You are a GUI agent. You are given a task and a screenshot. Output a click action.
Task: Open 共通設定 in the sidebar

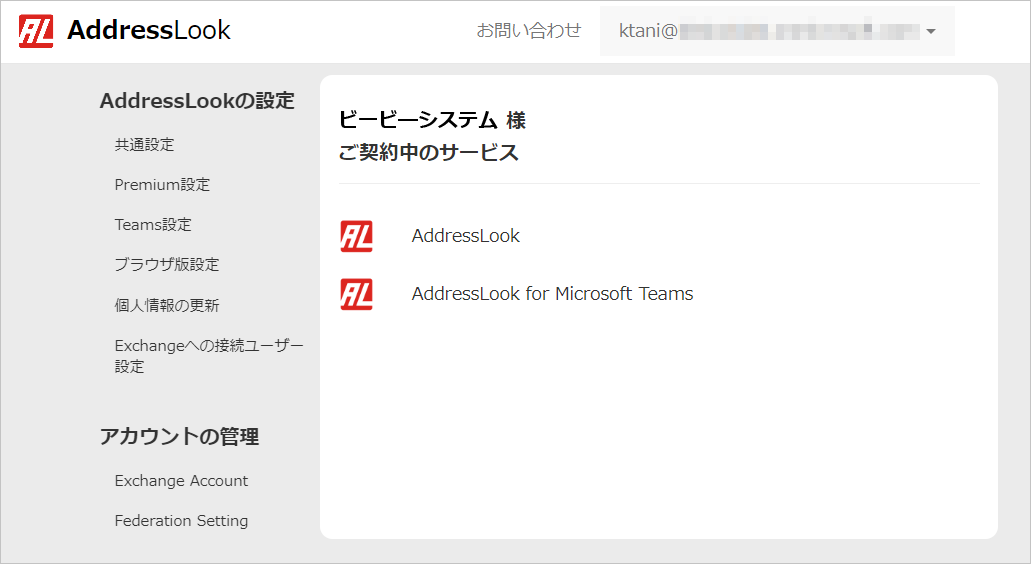point(145,145)
